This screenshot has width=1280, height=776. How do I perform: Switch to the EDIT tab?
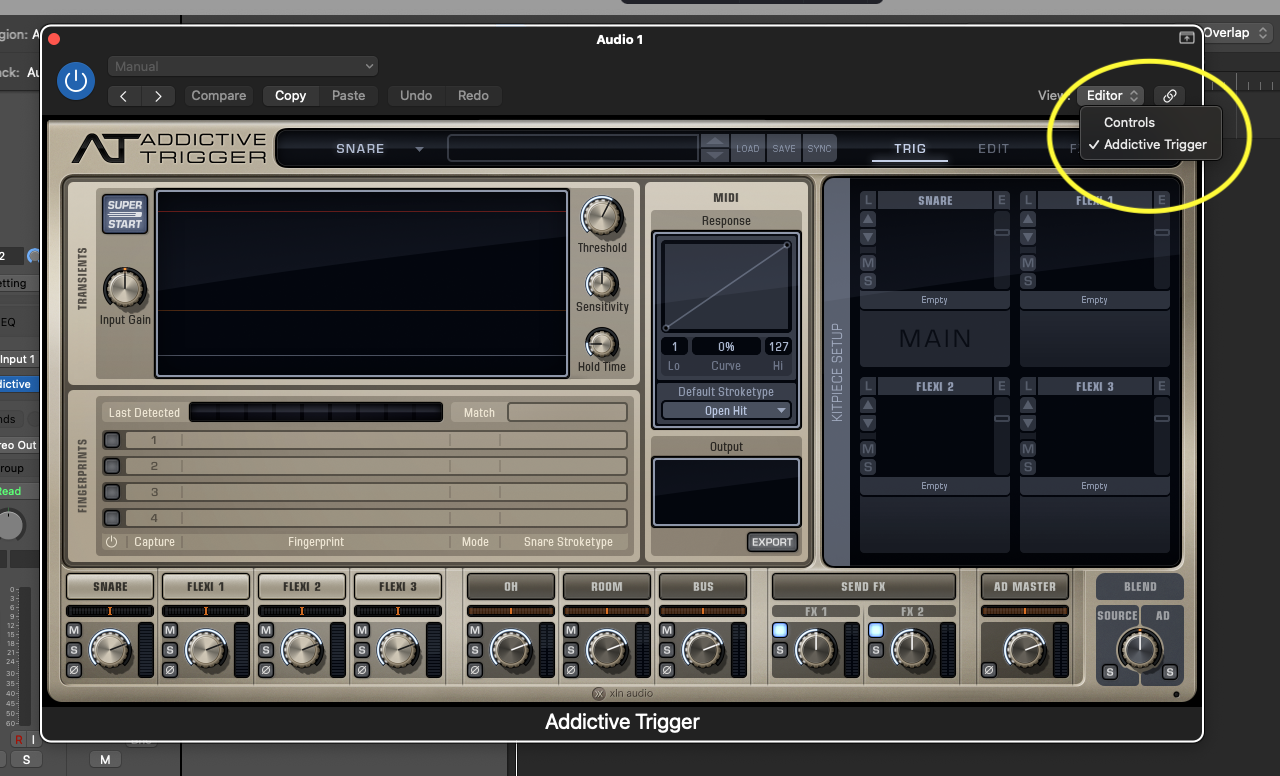[x=993, y=147]
